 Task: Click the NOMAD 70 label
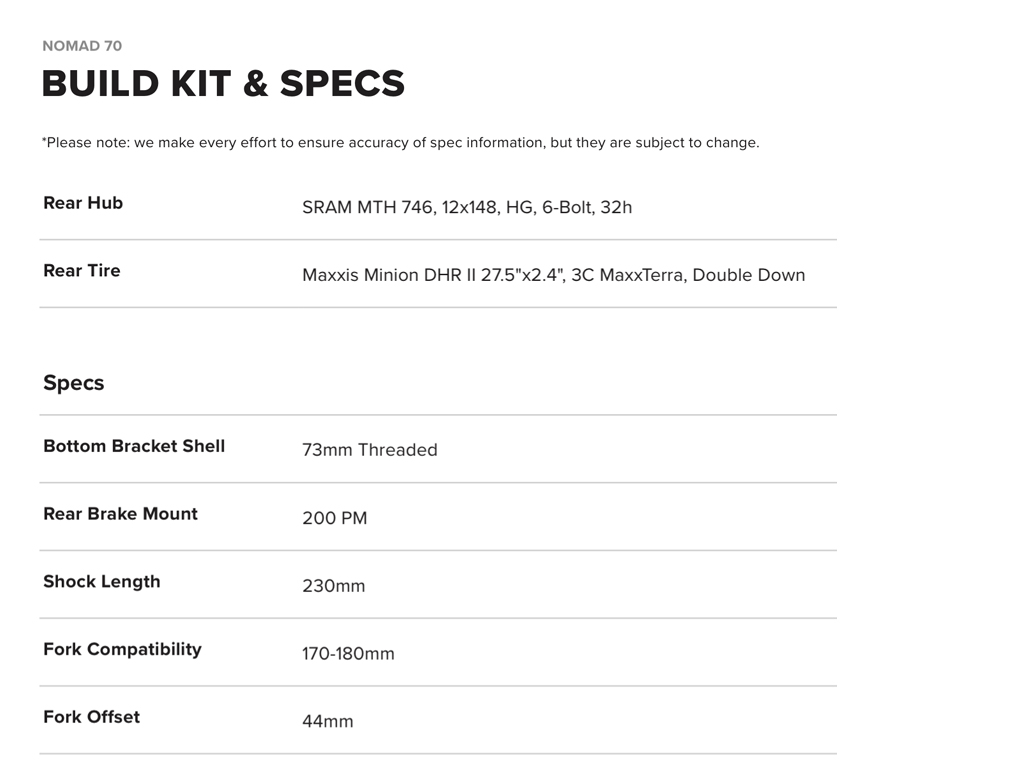coord(82,46)
